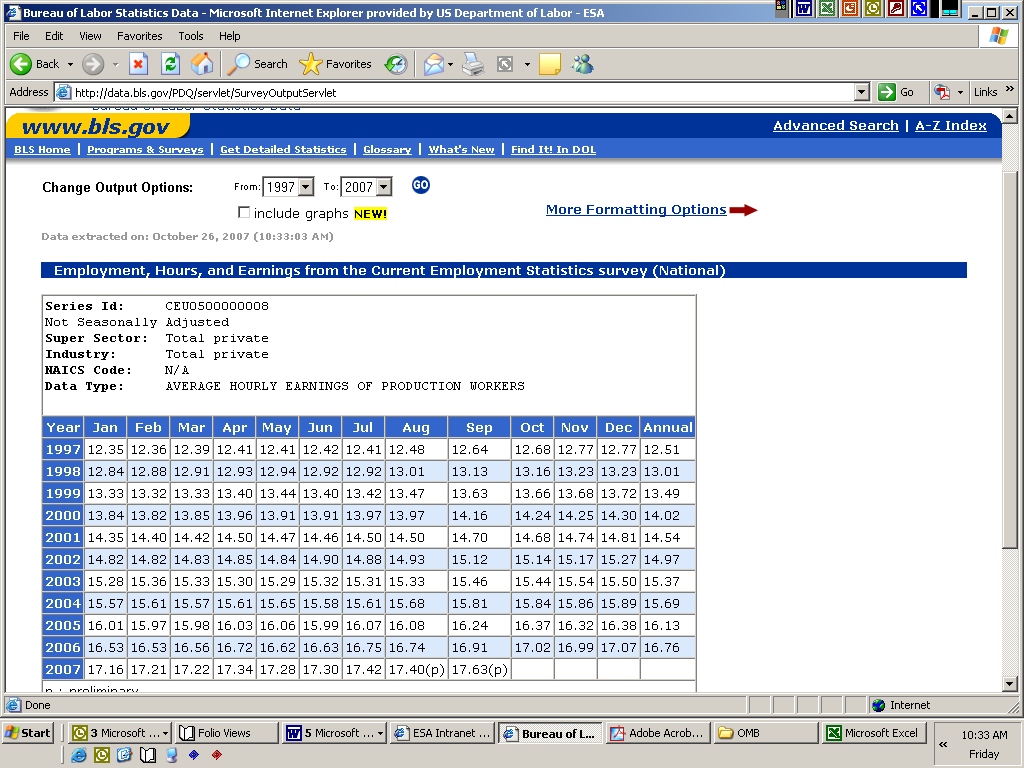The height and width of the screenshot is (768, 1024).
Task: Click the address bar URL field
Action: click(x=460, y=92)
